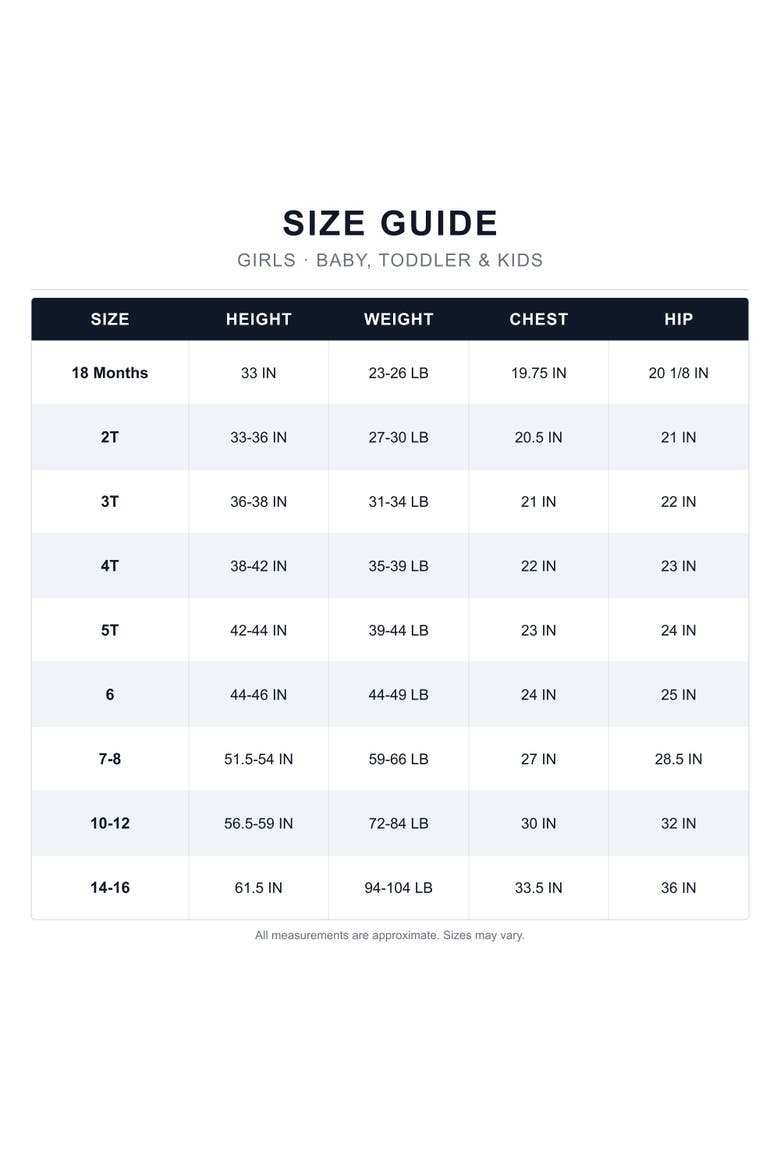Click the HEIGHT column header
The height and width of the screenshot is (1170, 780).
(258, 319)
